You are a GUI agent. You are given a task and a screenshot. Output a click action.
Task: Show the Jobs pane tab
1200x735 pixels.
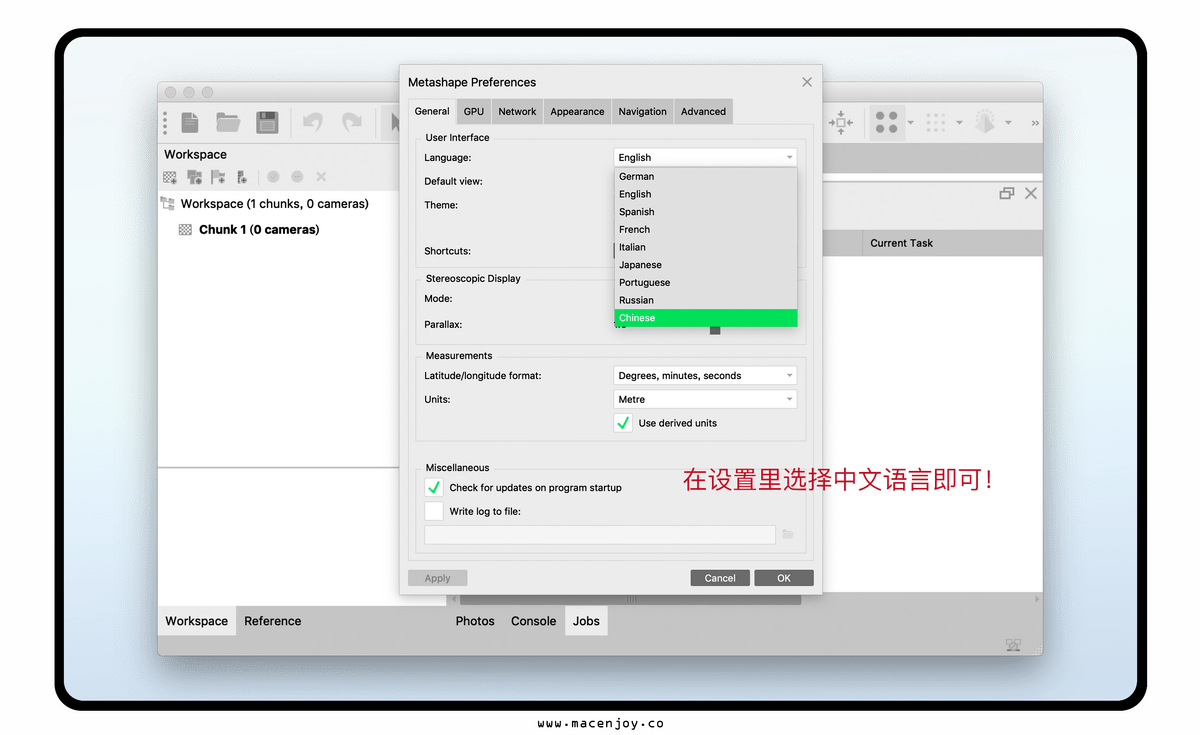[587, 621]
